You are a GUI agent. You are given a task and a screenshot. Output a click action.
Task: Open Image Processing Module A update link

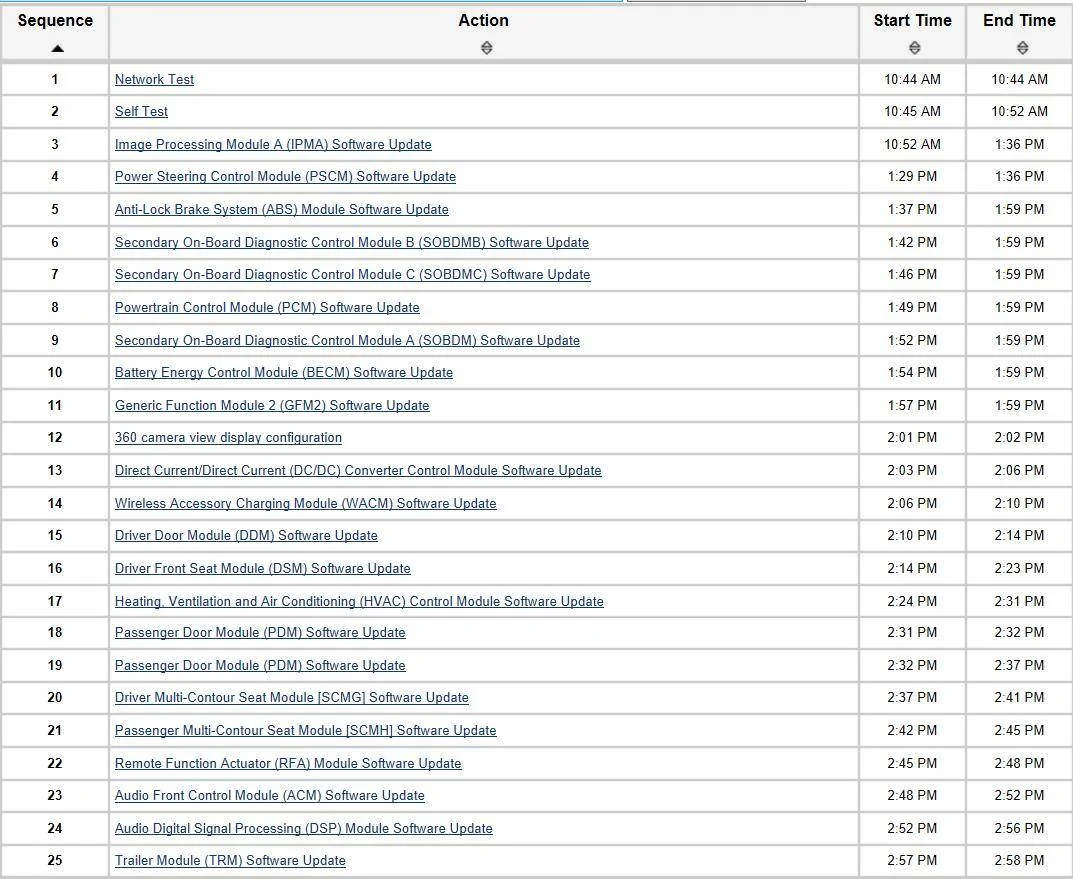point(273,144)
